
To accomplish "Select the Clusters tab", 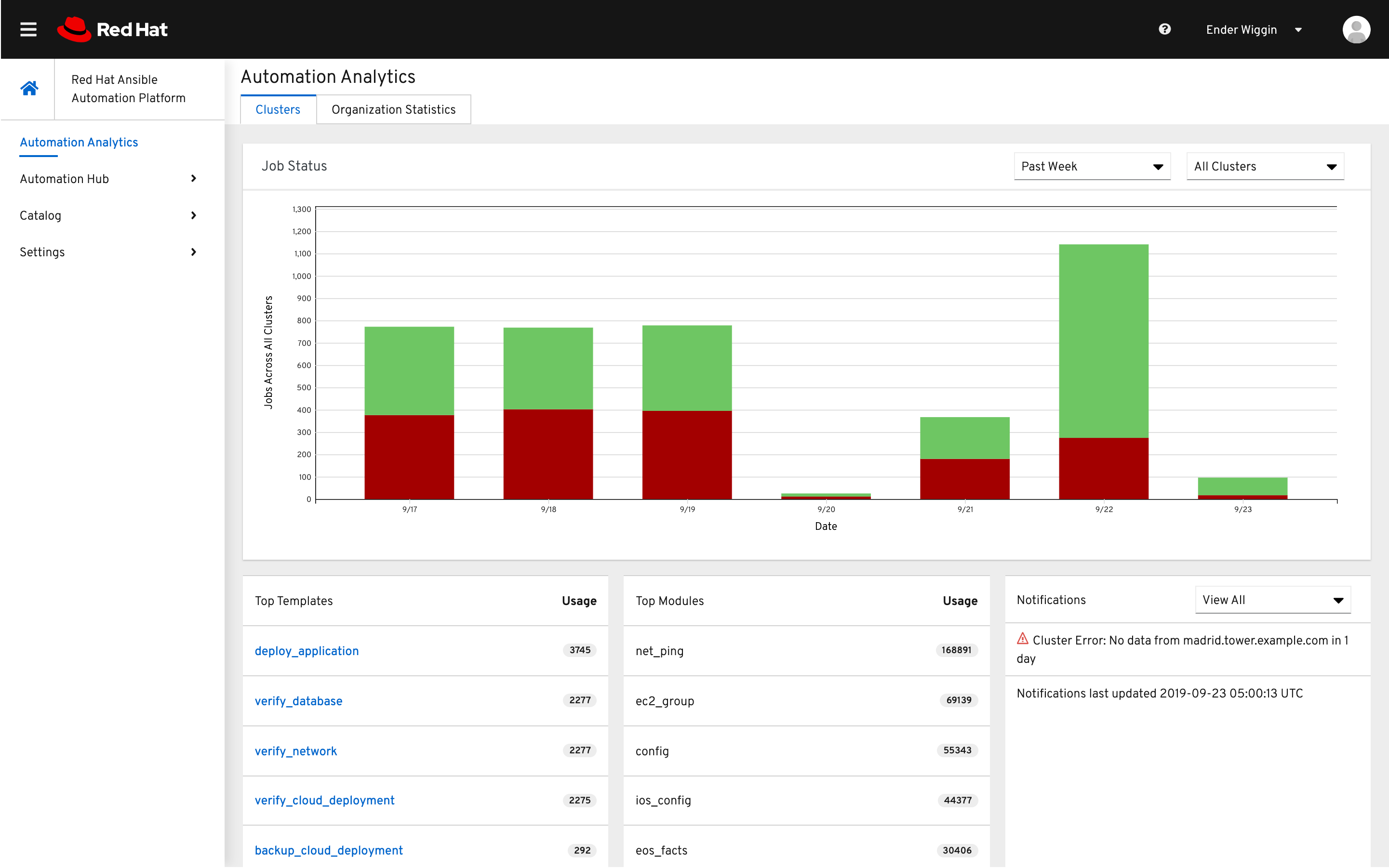I will 278,110.
